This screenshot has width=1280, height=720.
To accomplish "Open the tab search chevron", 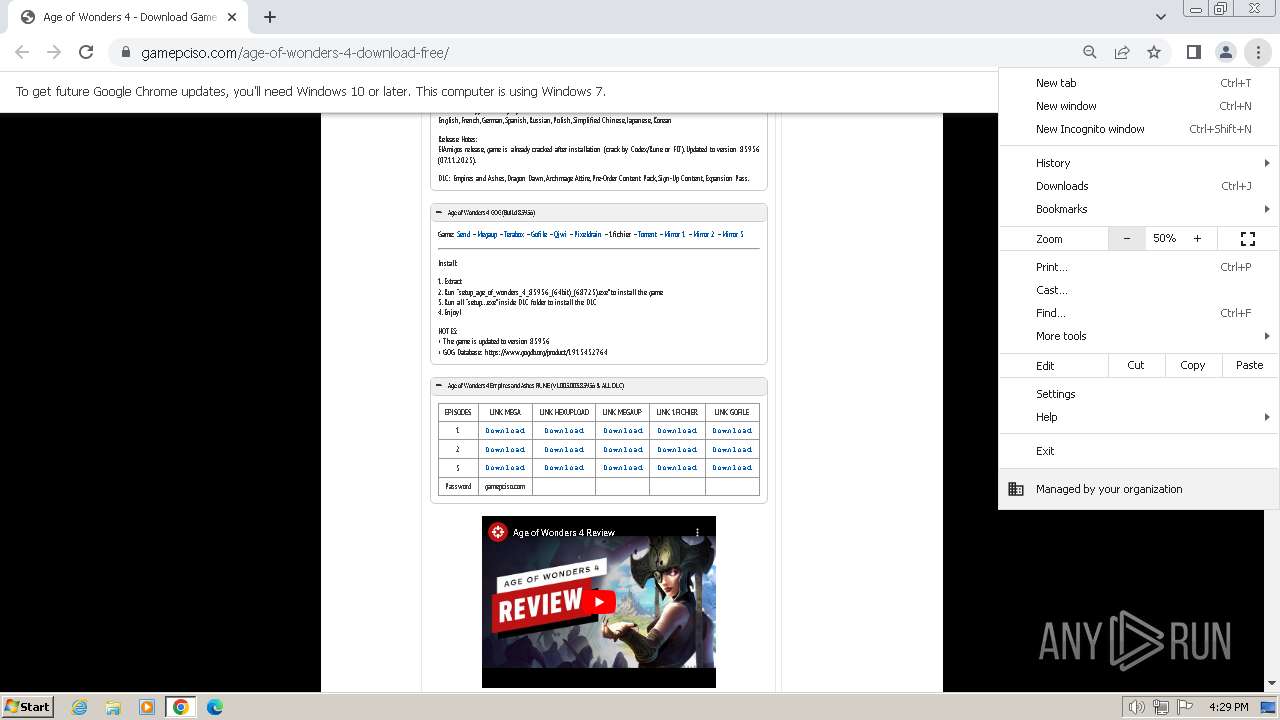I will point(1160,17).
